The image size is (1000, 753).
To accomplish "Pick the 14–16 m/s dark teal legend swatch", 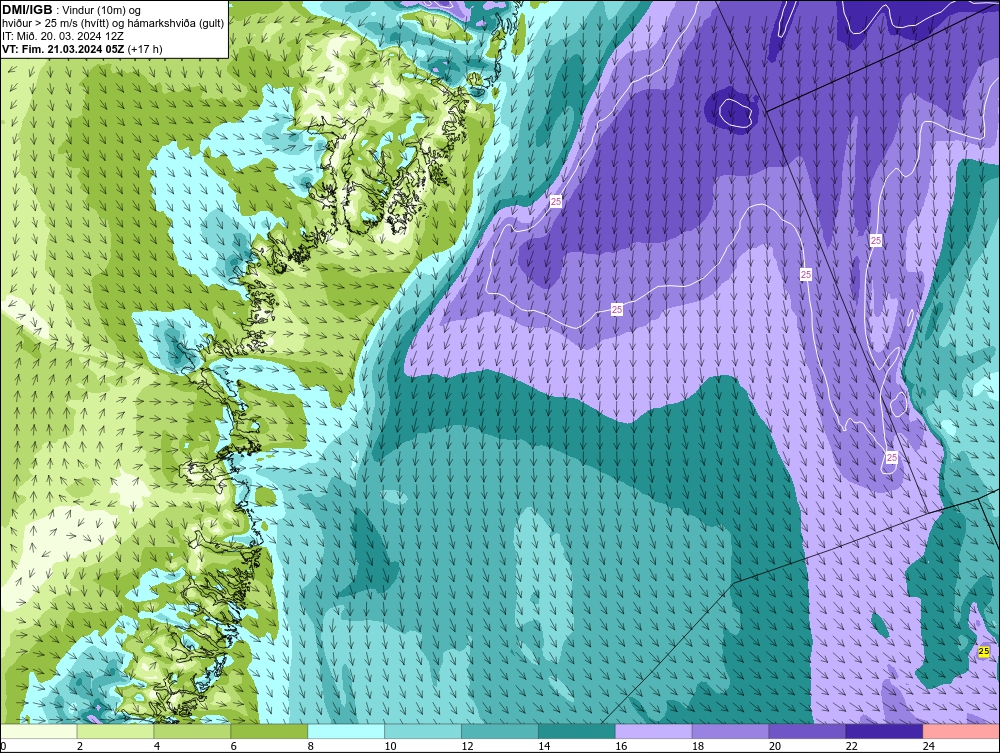I will 577,731.
